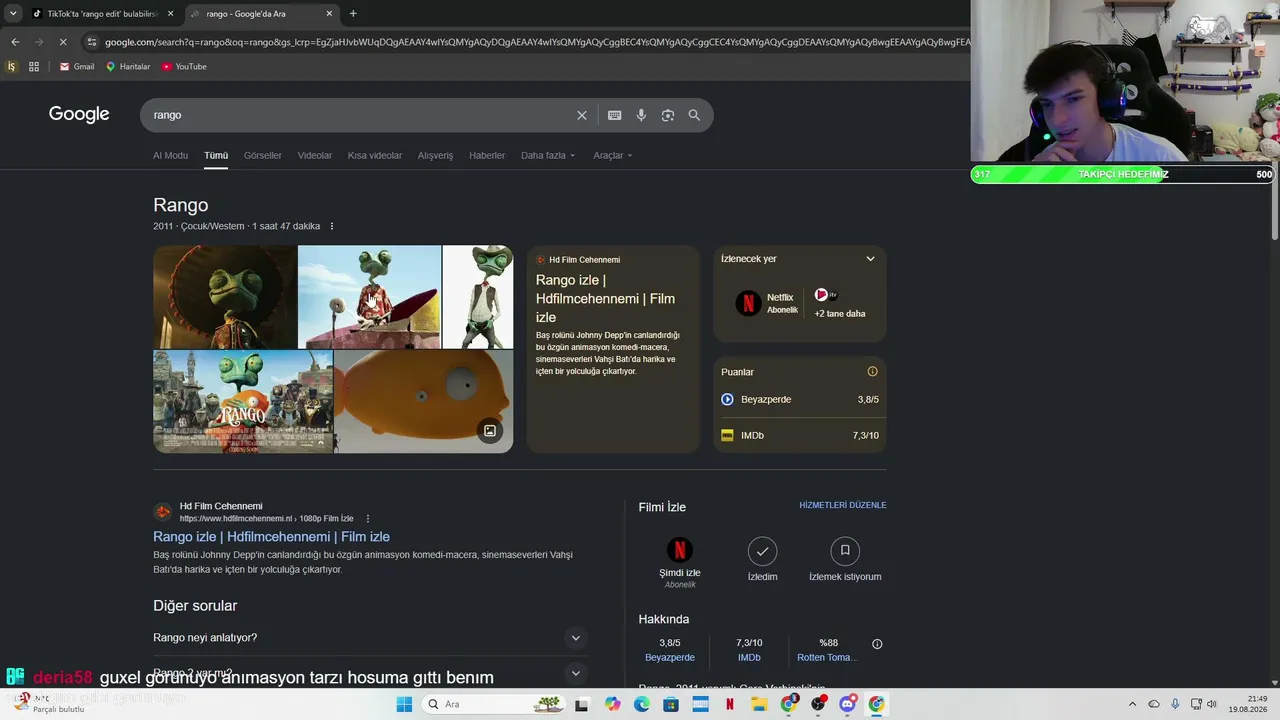Viewport: 1280px width, 720px height.
Task: Expand the 'Rango neyi anlatıyor?' question
Action: pyautogui.click(x=368, y=638)
